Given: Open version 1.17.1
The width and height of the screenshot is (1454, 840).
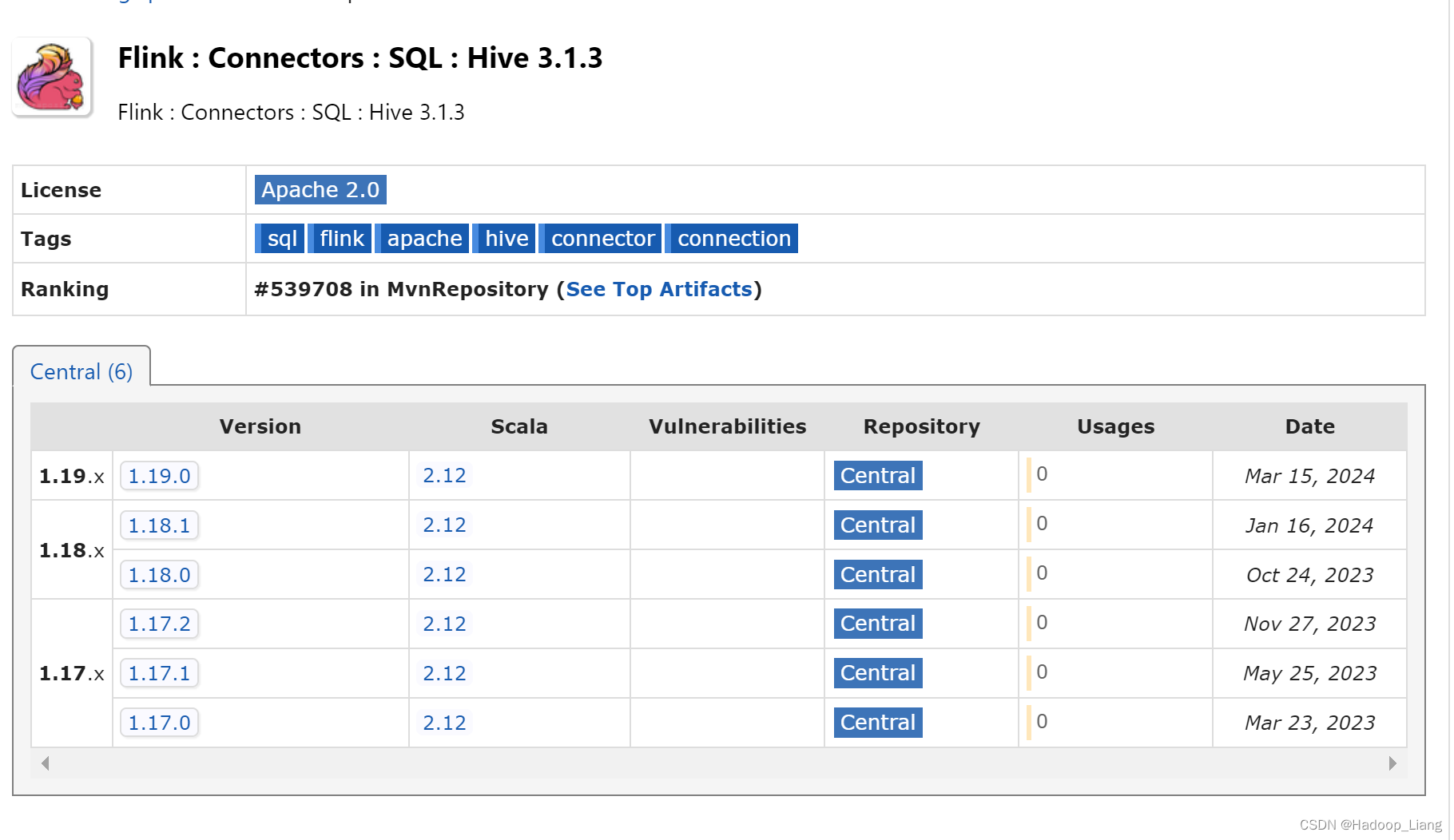Looking at the screenshot, I should tap(159, 673).
